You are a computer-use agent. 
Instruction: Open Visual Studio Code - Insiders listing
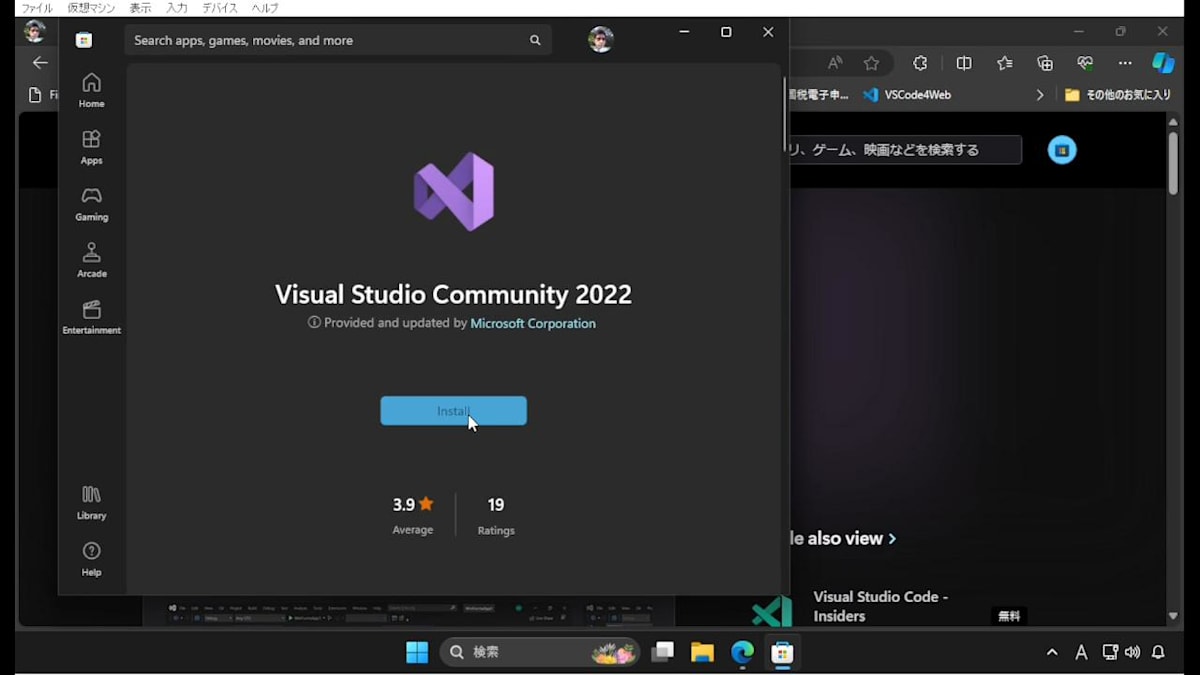[881, 606]
